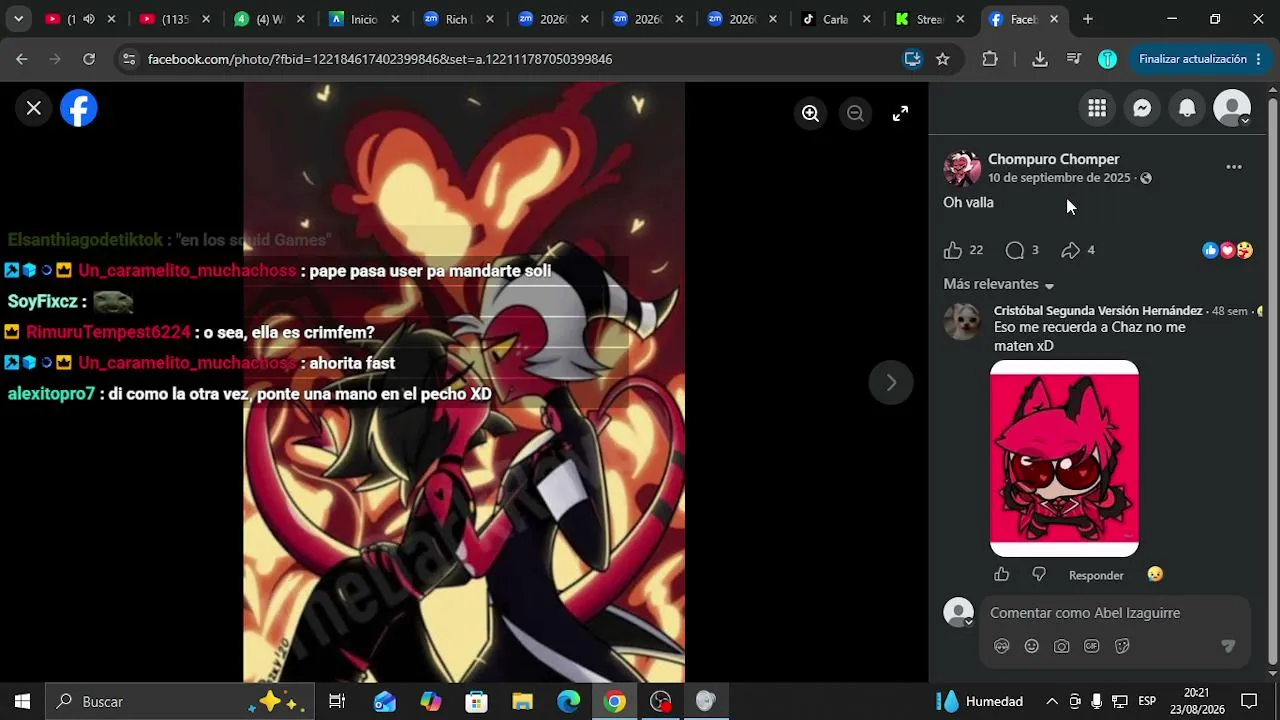Switch to the YouTube (1135 tab
The height and width of the screenshot is (720, 1280).
tap(175, 19)
